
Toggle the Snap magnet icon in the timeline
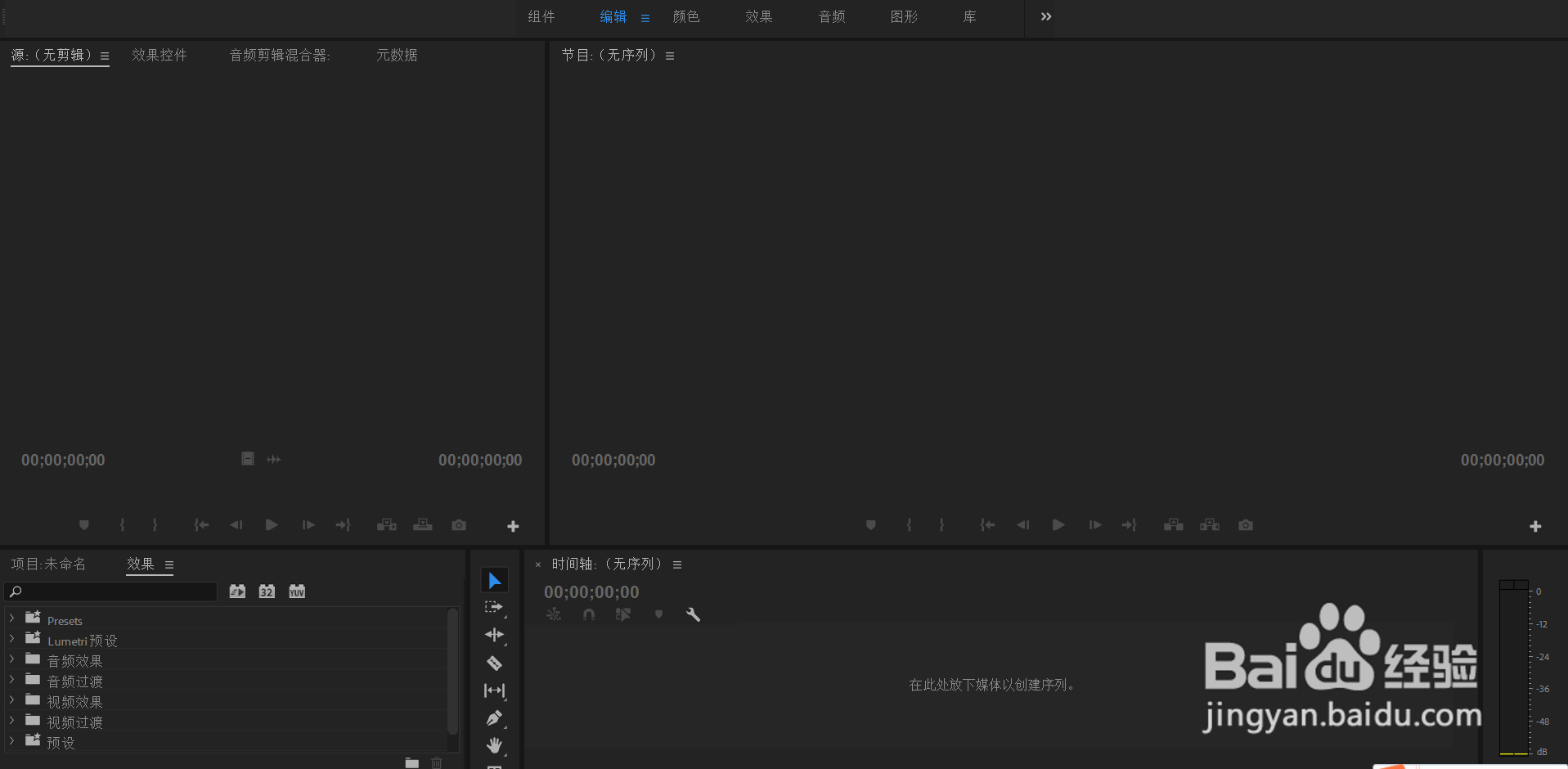click(588, 614)
